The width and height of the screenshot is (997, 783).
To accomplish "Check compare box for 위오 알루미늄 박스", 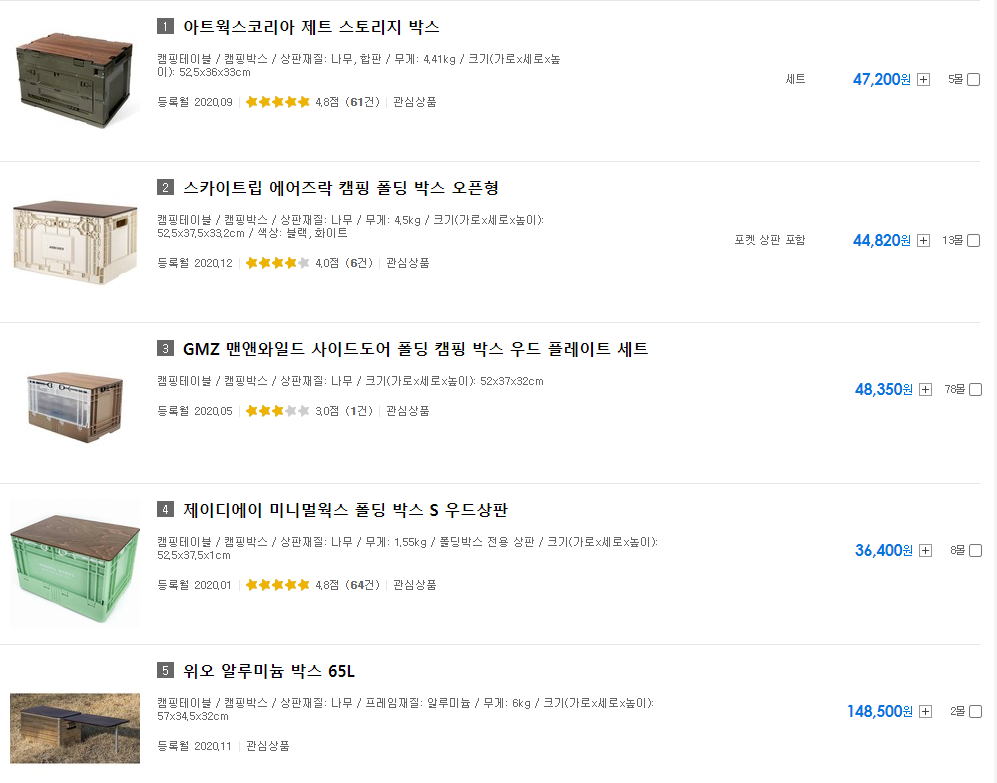I will click(x=975, y=711).
